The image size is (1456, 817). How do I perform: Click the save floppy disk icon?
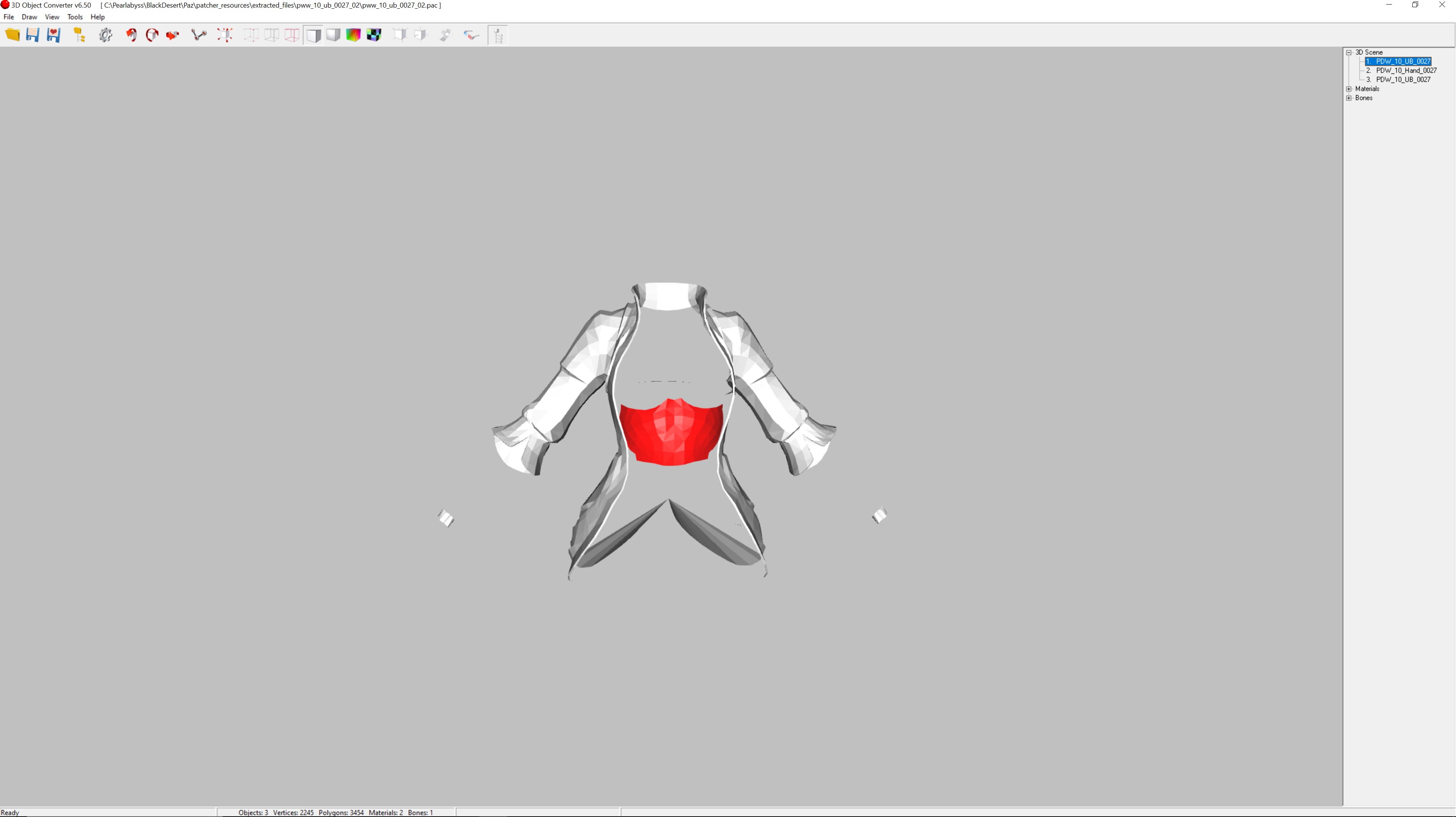tap(33, 35)
